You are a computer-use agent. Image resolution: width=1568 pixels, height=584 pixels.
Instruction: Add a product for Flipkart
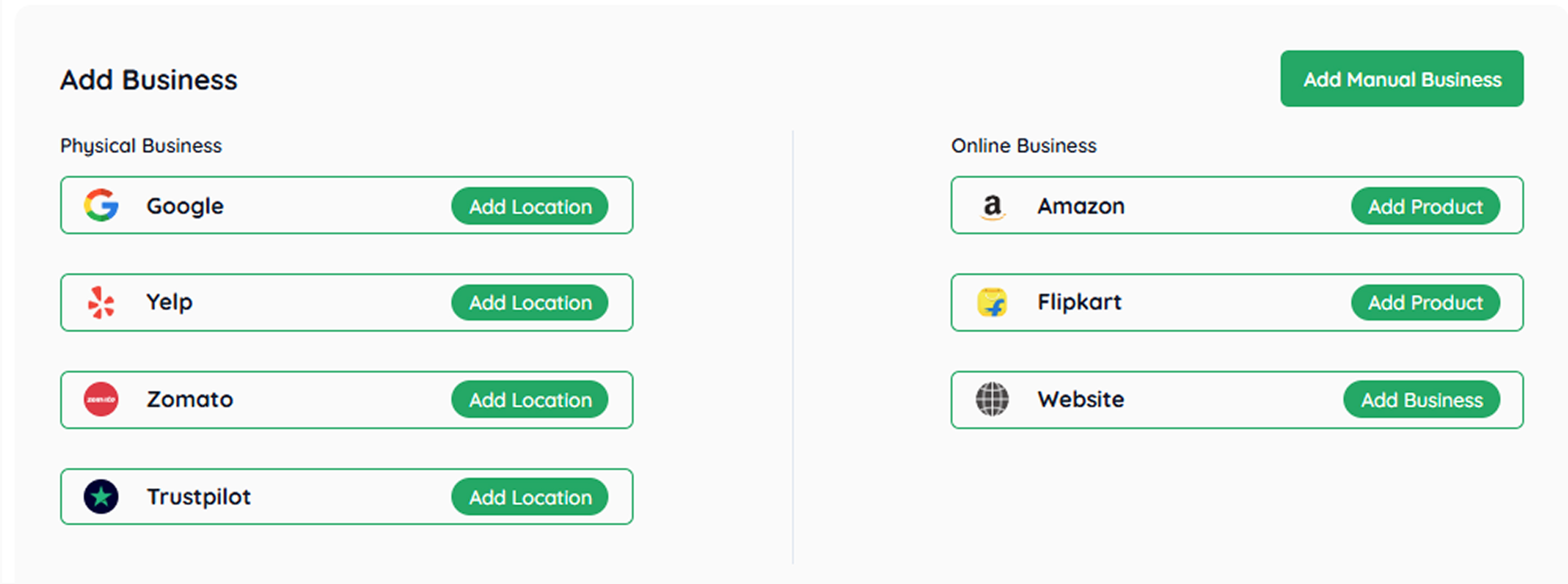point(1425,303)
